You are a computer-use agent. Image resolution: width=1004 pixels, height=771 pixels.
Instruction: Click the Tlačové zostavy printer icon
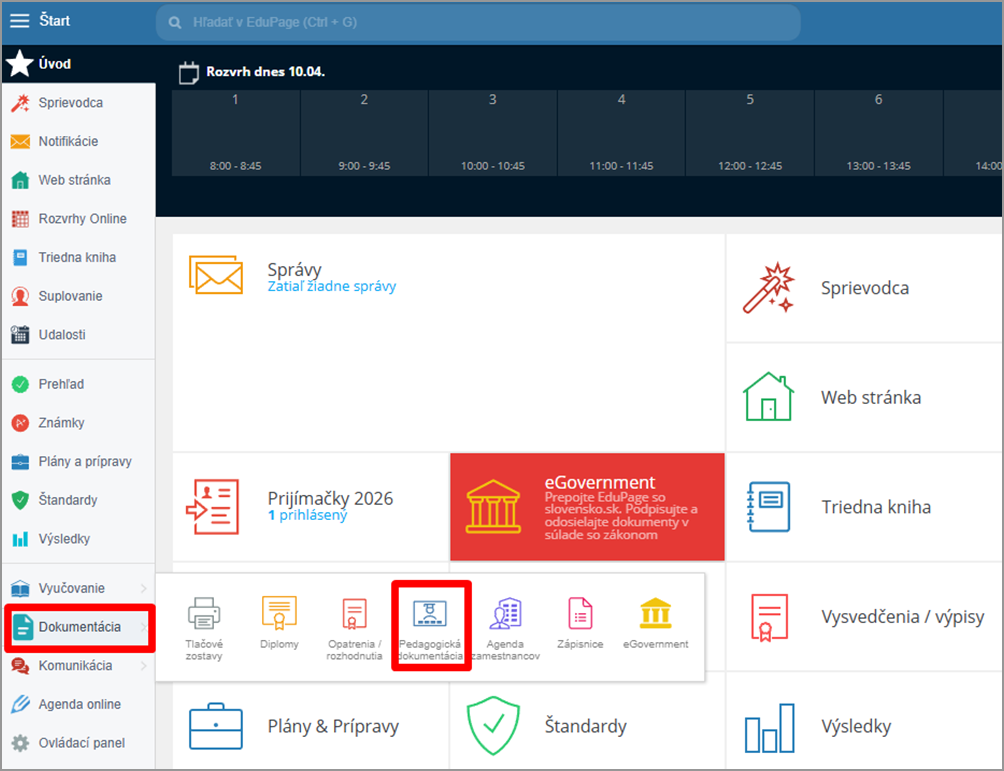coord(204,613)
